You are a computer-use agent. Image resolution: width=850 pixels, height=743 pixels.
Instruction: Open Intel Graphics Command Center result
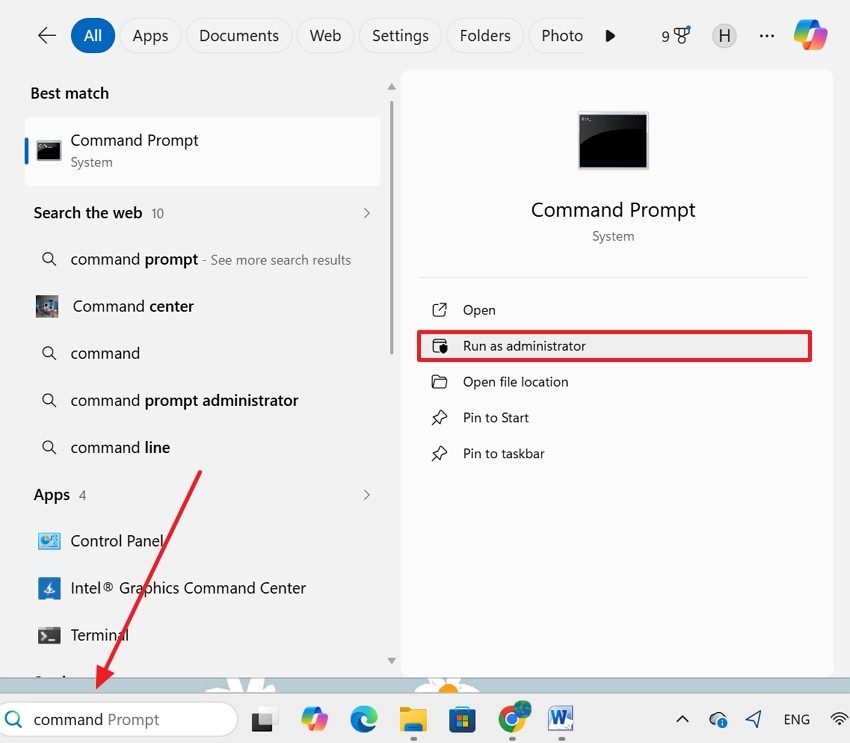[203, 588]
